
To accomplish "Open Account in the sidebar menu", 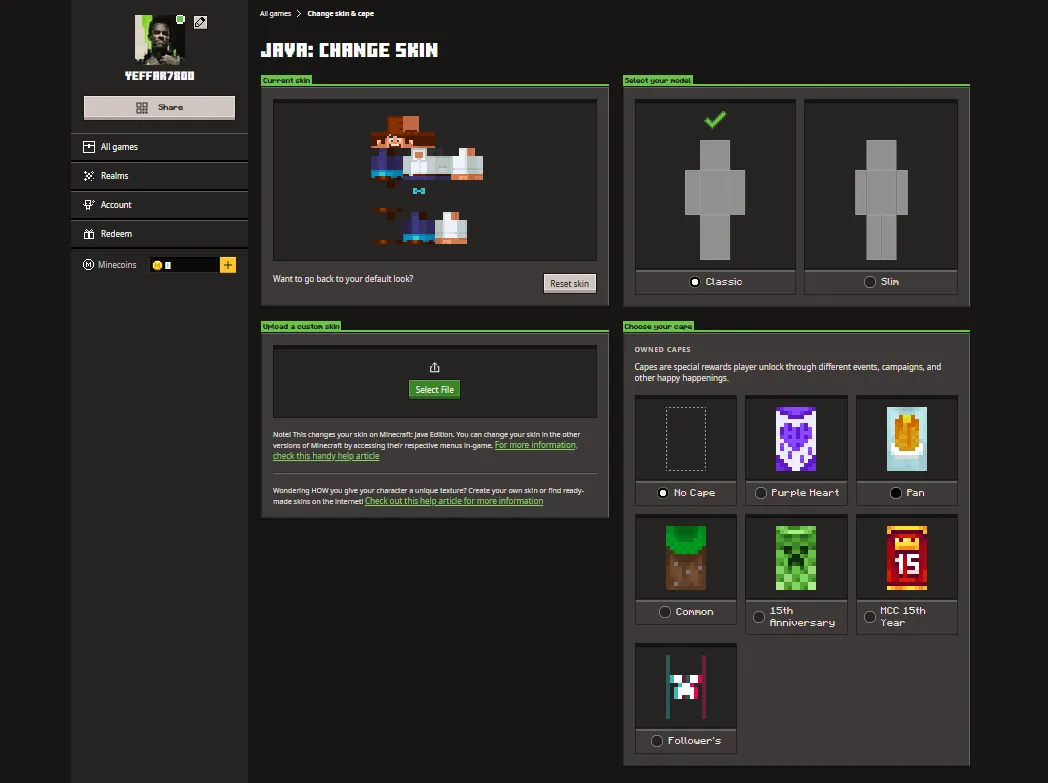I will [159, 204].
